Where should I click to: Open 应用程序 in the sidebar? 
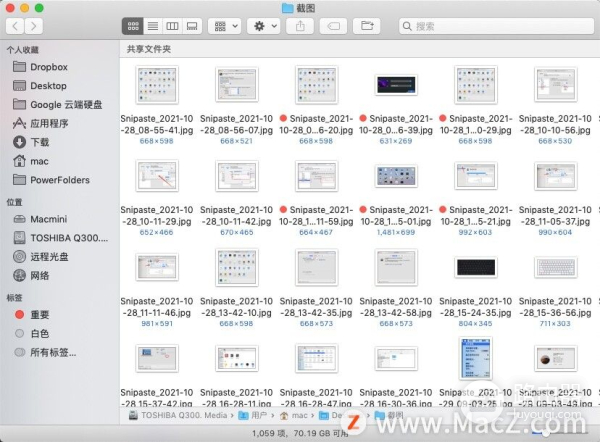tap(40, 123)
